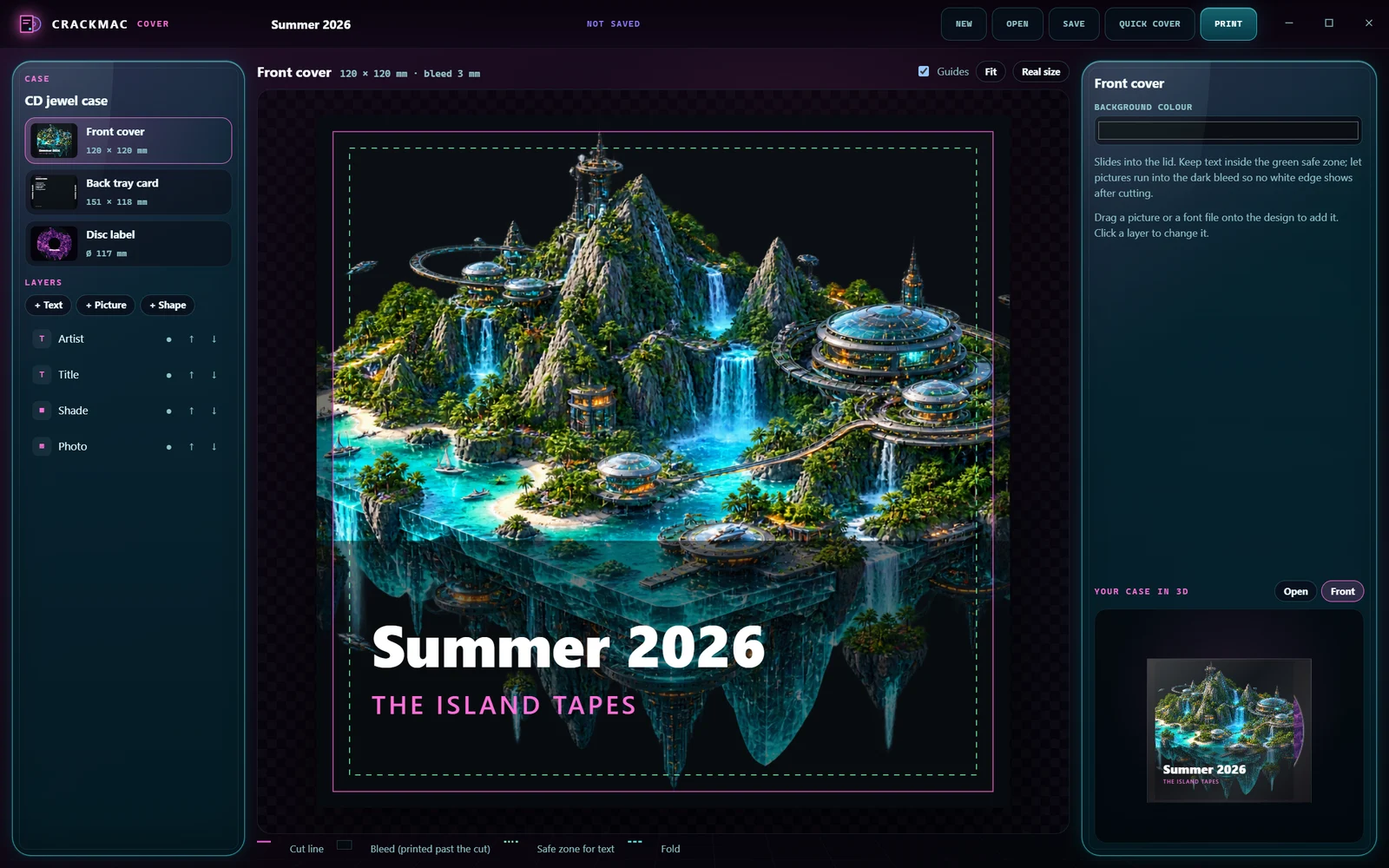The width and height of the screenshot is (1389, 868).
Task: Move the Photo layer up
Action: click(x=191, y=446)
